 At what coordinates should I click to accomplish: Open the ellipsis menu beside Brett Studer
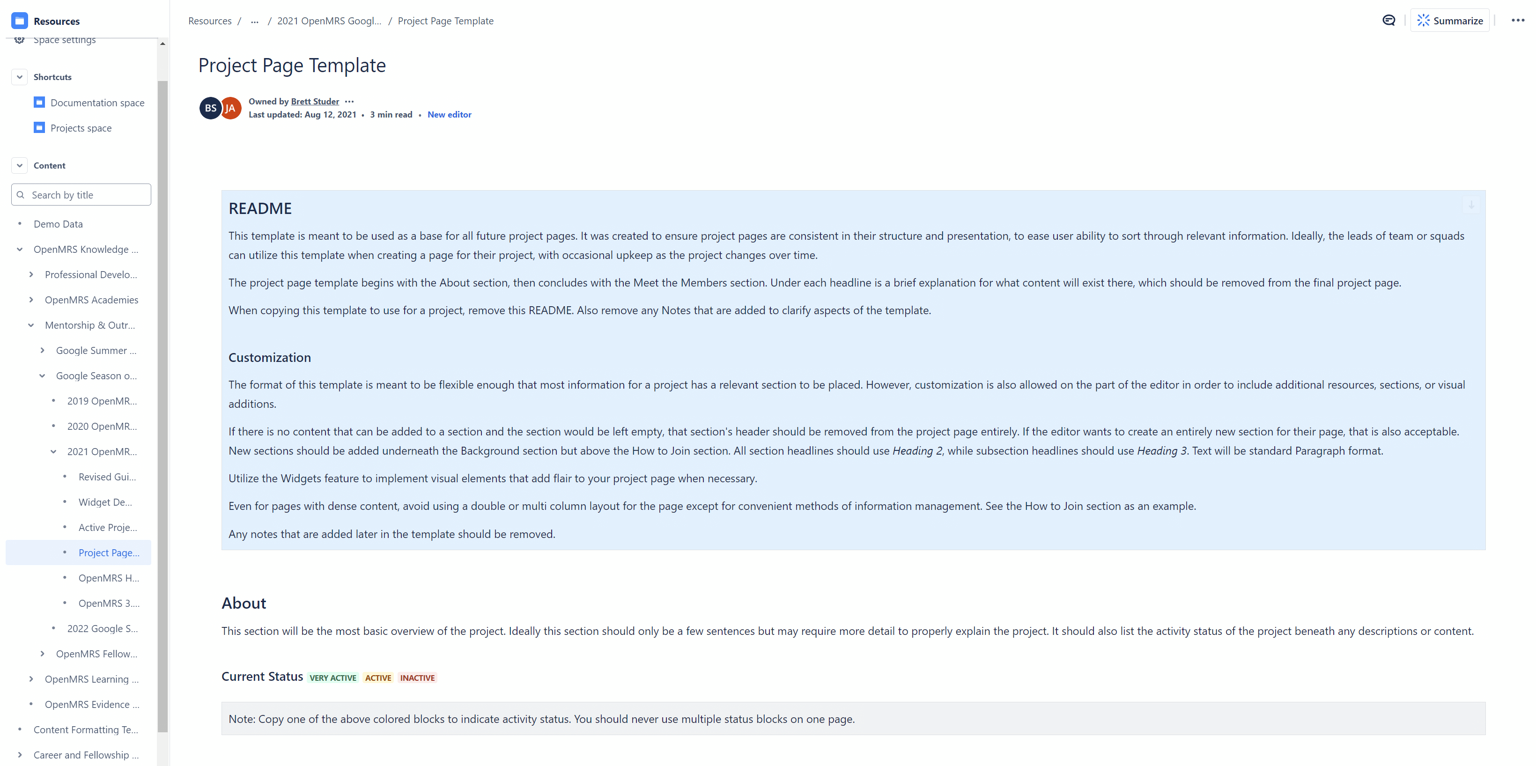pos(349,101)
